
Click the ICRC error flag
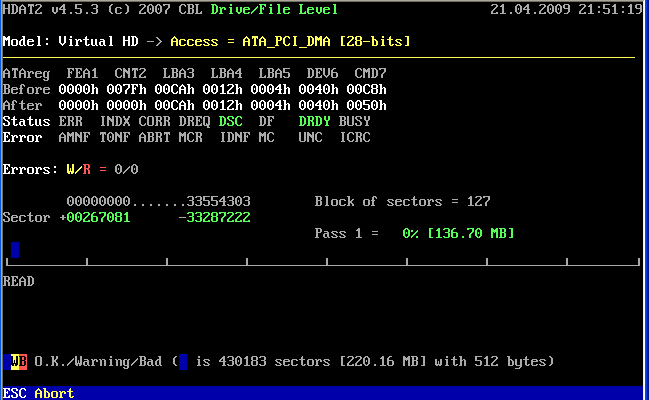355,137
